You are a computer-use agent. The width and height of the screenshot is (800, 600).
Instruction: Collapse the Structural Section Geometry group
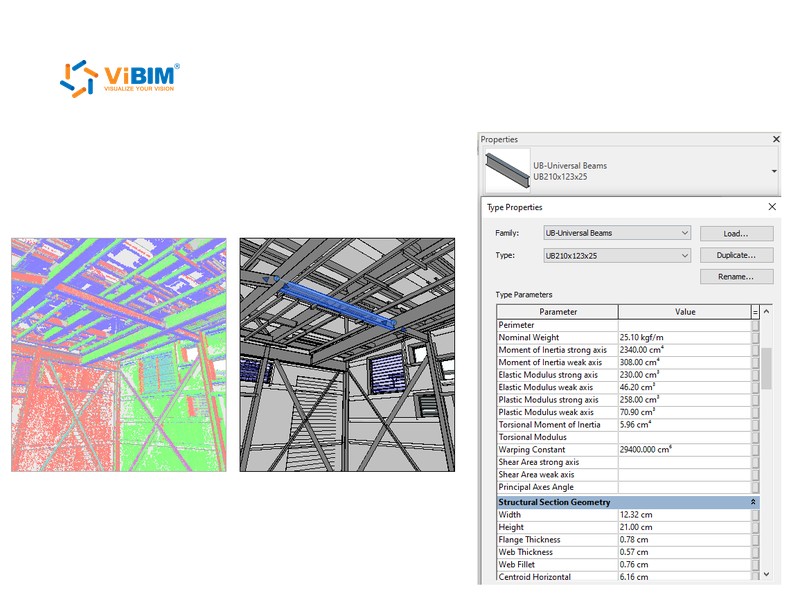(753, 502)
